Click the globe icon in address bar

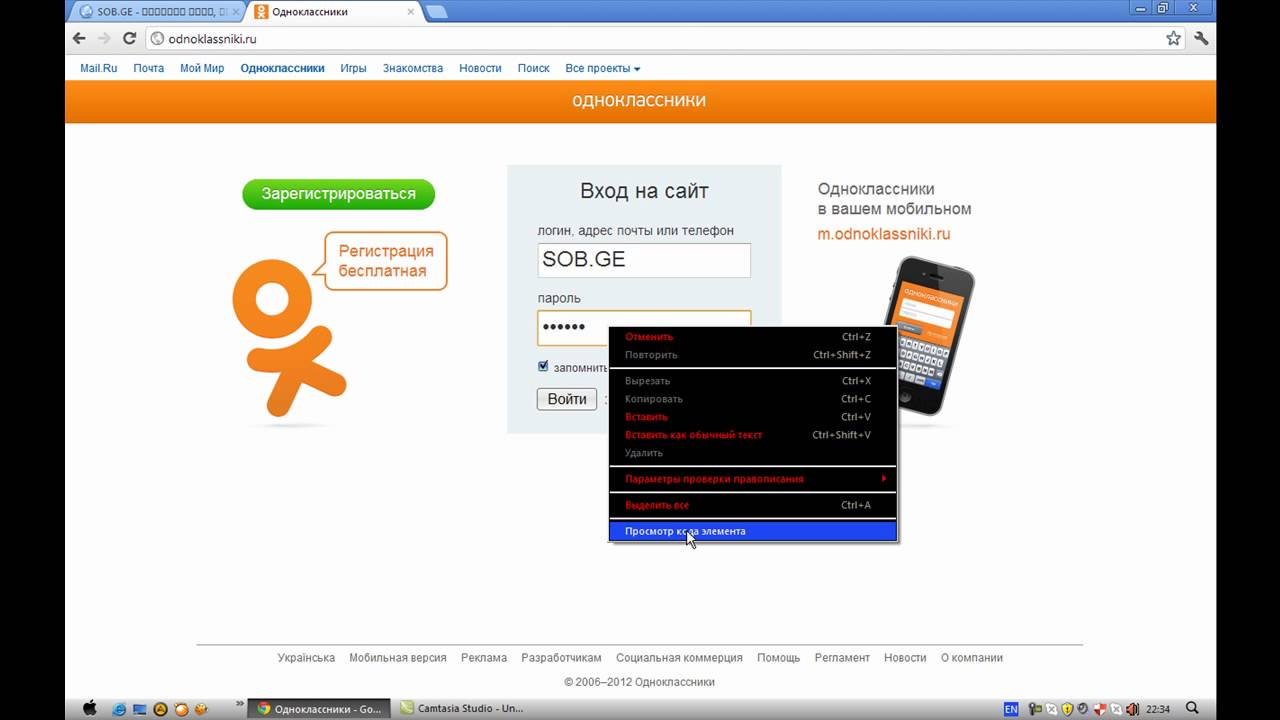(x=157, y=39)
